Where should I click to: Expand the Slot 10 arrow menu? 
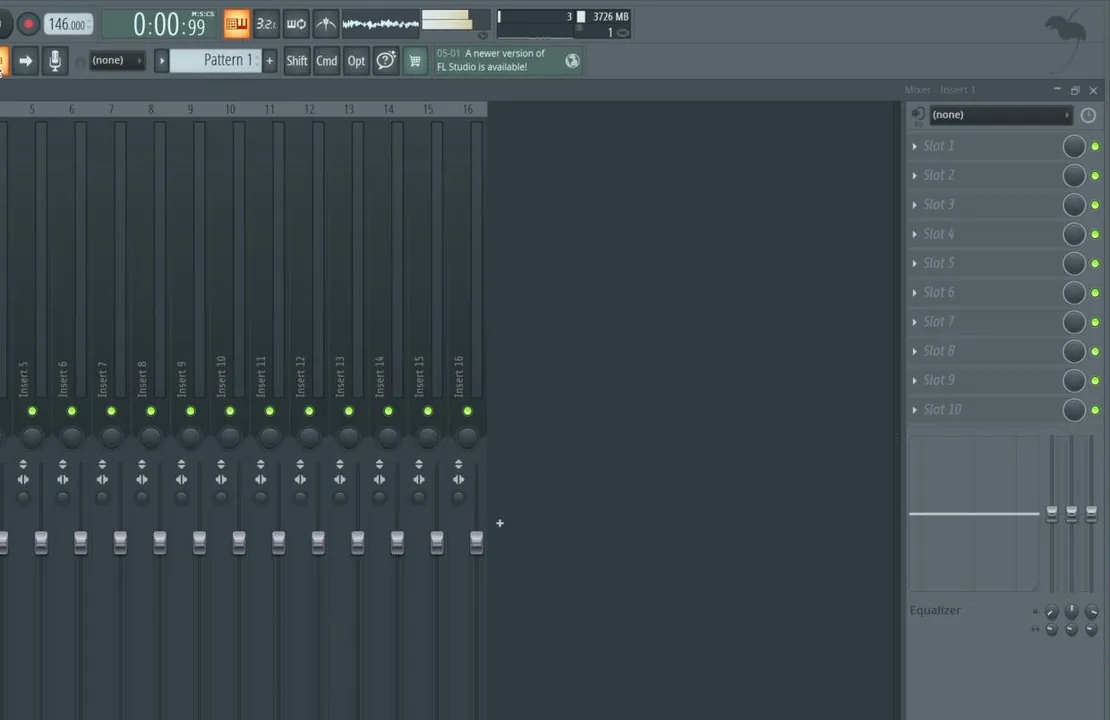tap(915, 410)
